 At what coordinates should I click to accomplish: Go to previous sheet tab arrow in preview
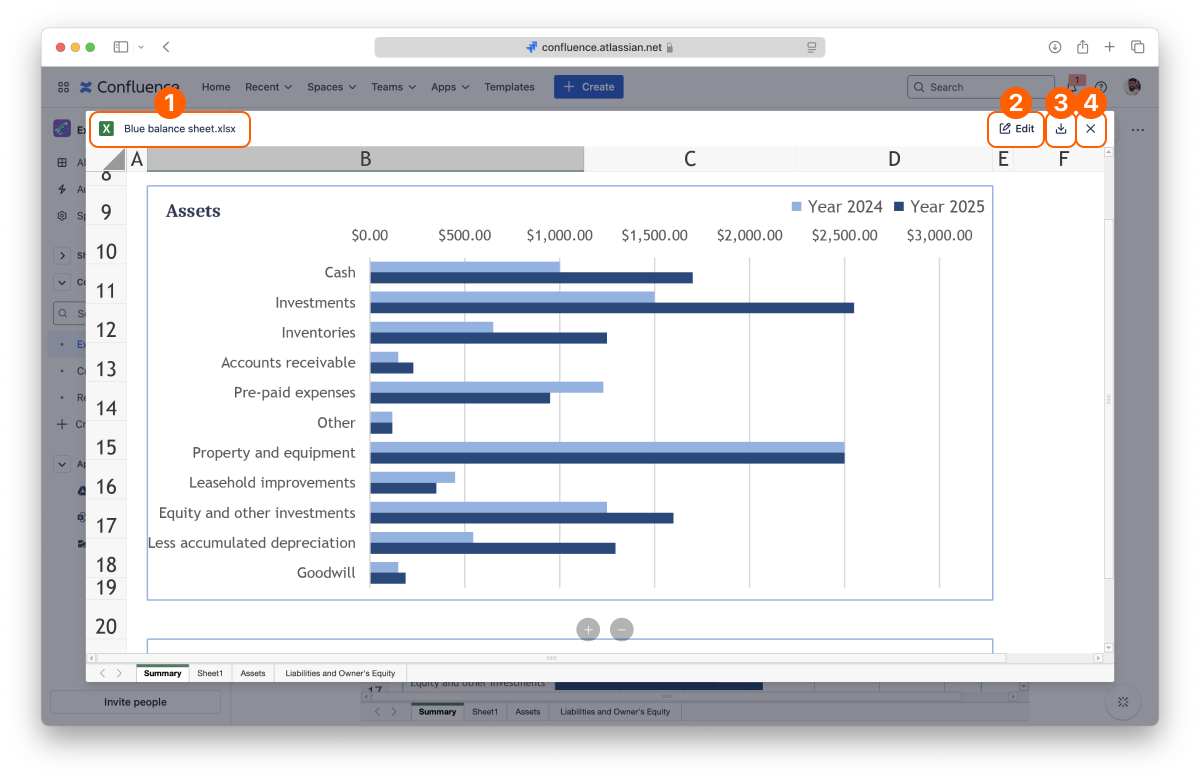(101, 673)
